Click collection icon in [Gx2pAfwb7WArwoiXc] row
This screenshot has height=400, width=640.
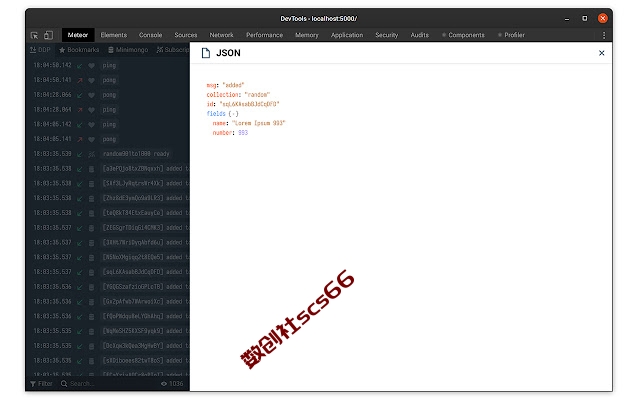91,302
